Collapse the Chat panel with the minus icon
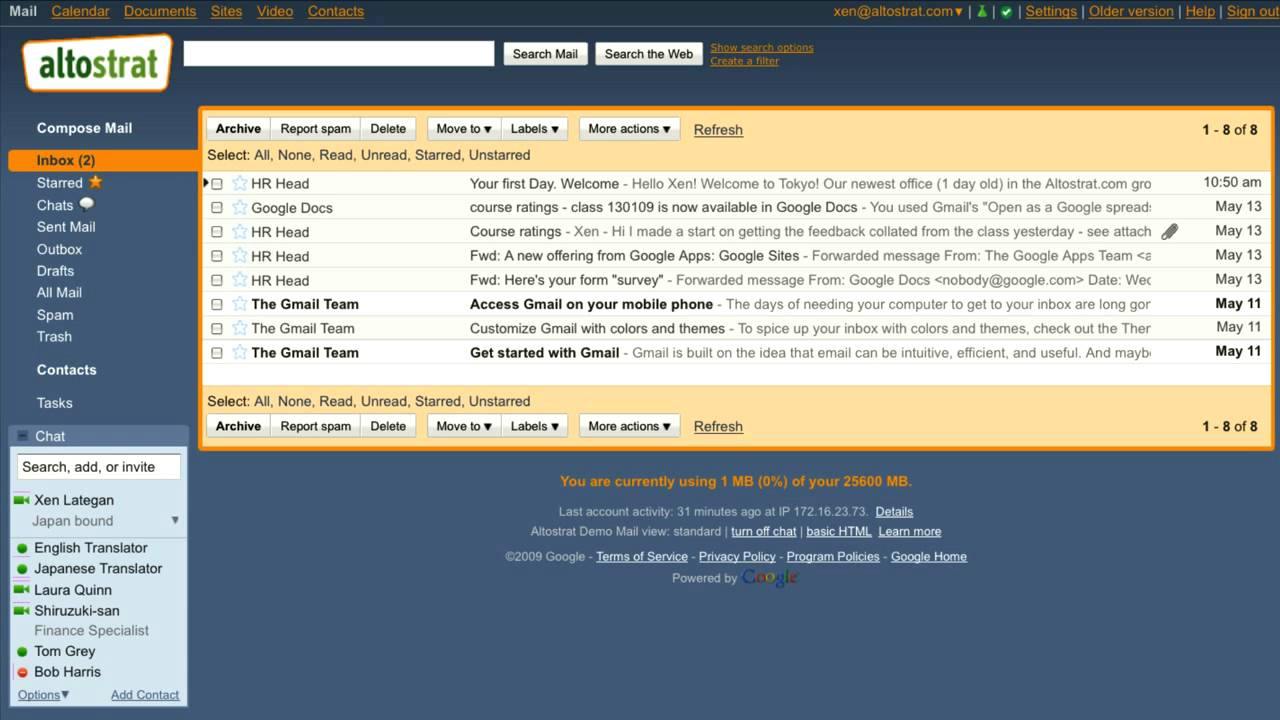1280x720 pixels. click(x=23, y=436)
